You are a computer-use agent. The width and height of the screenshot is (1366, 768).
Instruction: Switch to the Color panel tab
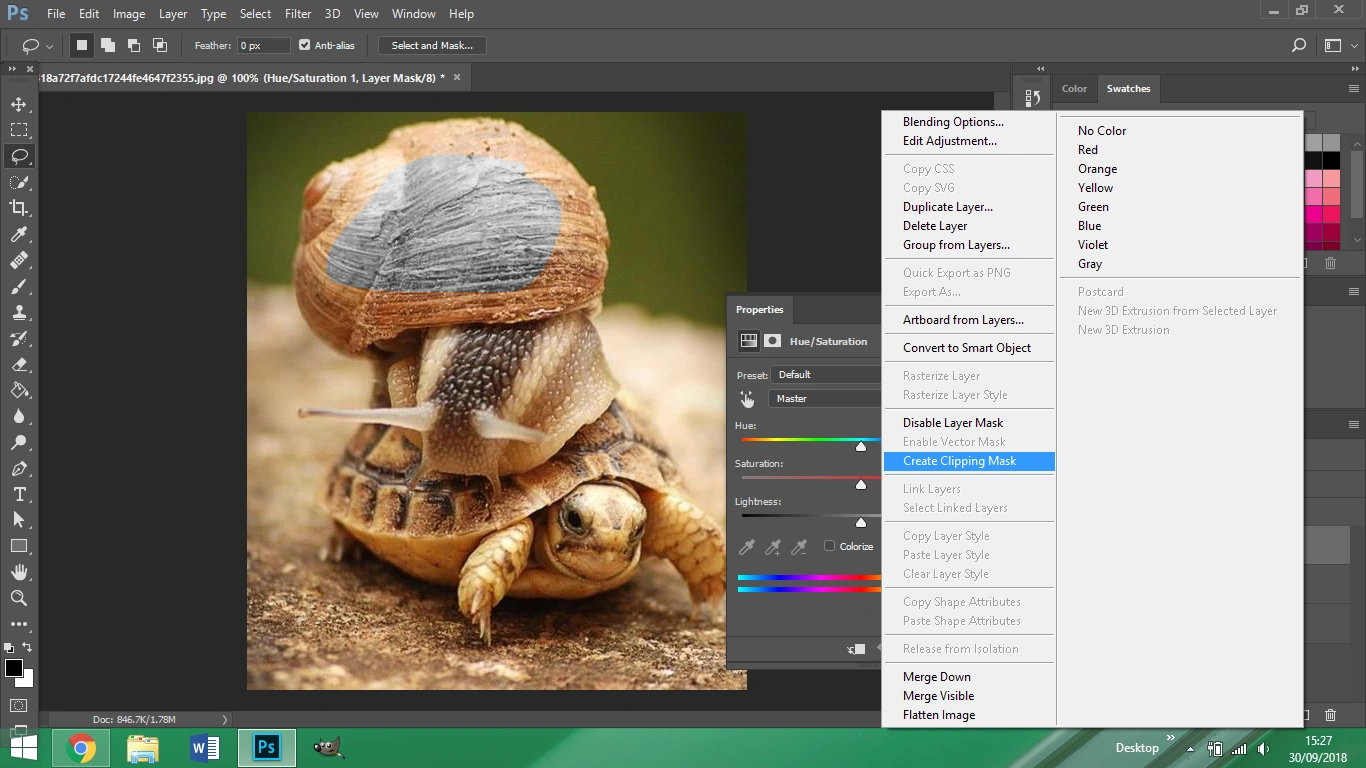pyautogui.click(x=1074, y=89)
